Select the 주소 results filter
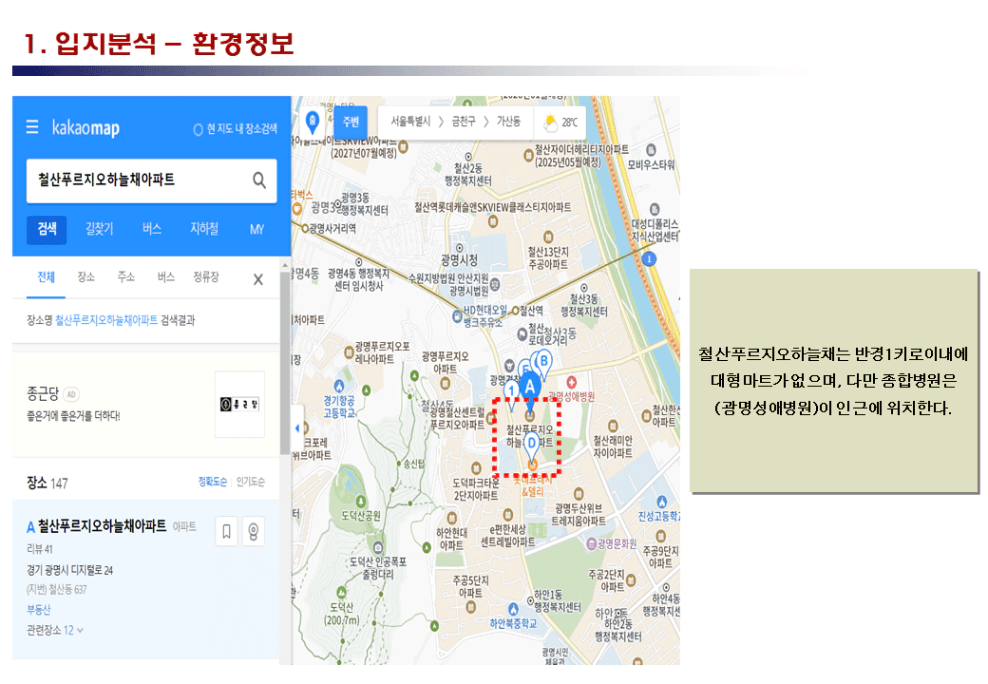The width and height of the screenshot is (988, 684). click(126, 277)
